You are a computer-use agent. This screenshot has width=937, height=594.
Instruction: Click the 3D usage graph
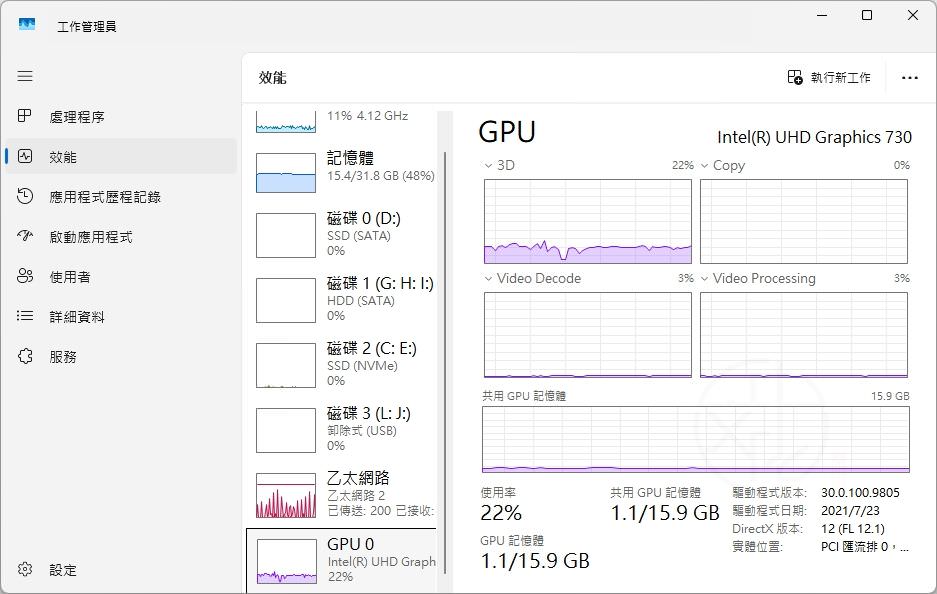click(x=587, y=221)
